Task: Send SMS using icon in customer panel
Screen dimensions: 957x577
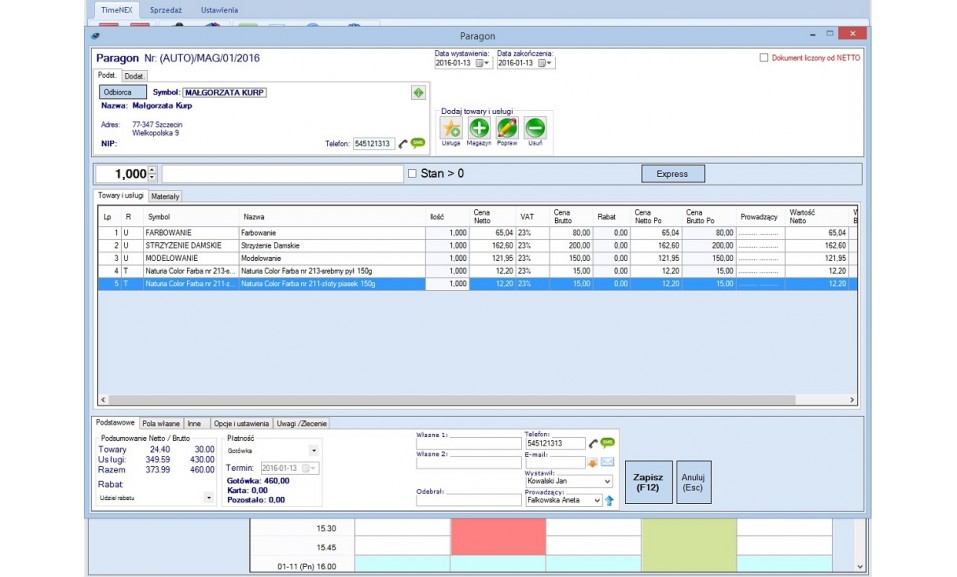Action: [418, 144]
